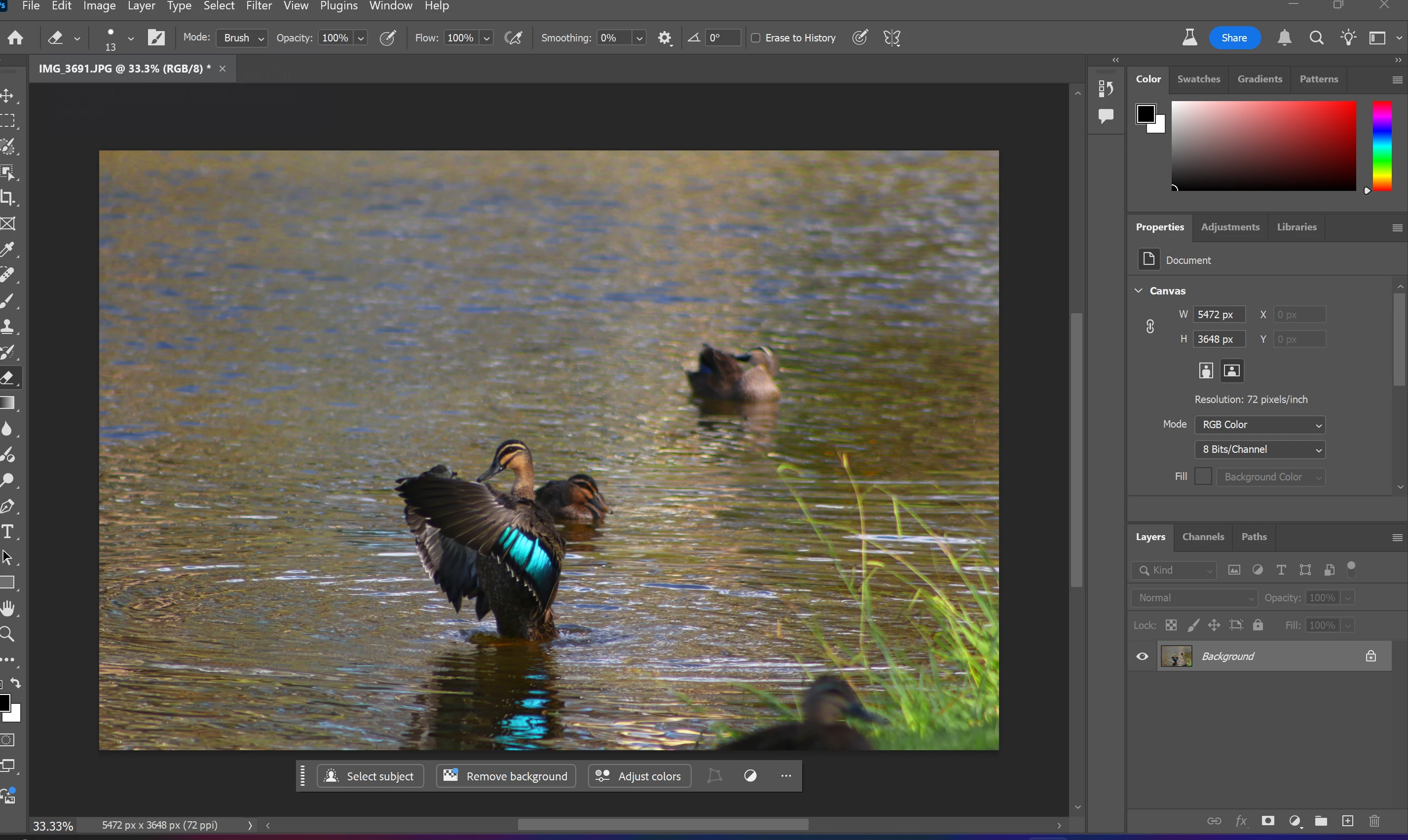Select the Zoom tool in toolbar
1408x840 pixels.
pyautogui.click(x=8, y=634)
